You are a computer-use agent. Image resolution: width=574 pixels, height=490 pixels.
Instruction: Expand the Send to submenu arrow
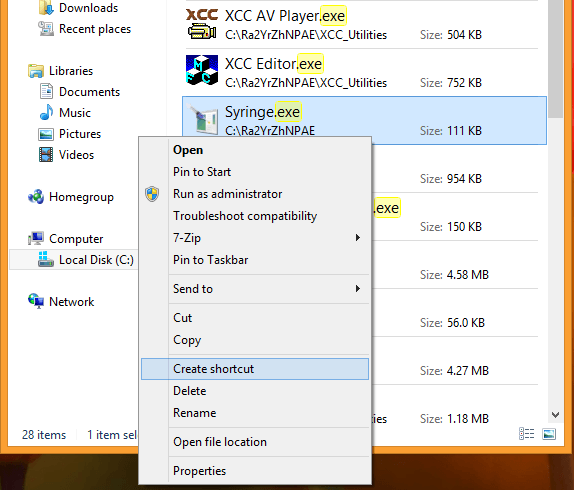click(x=358, y=289)
